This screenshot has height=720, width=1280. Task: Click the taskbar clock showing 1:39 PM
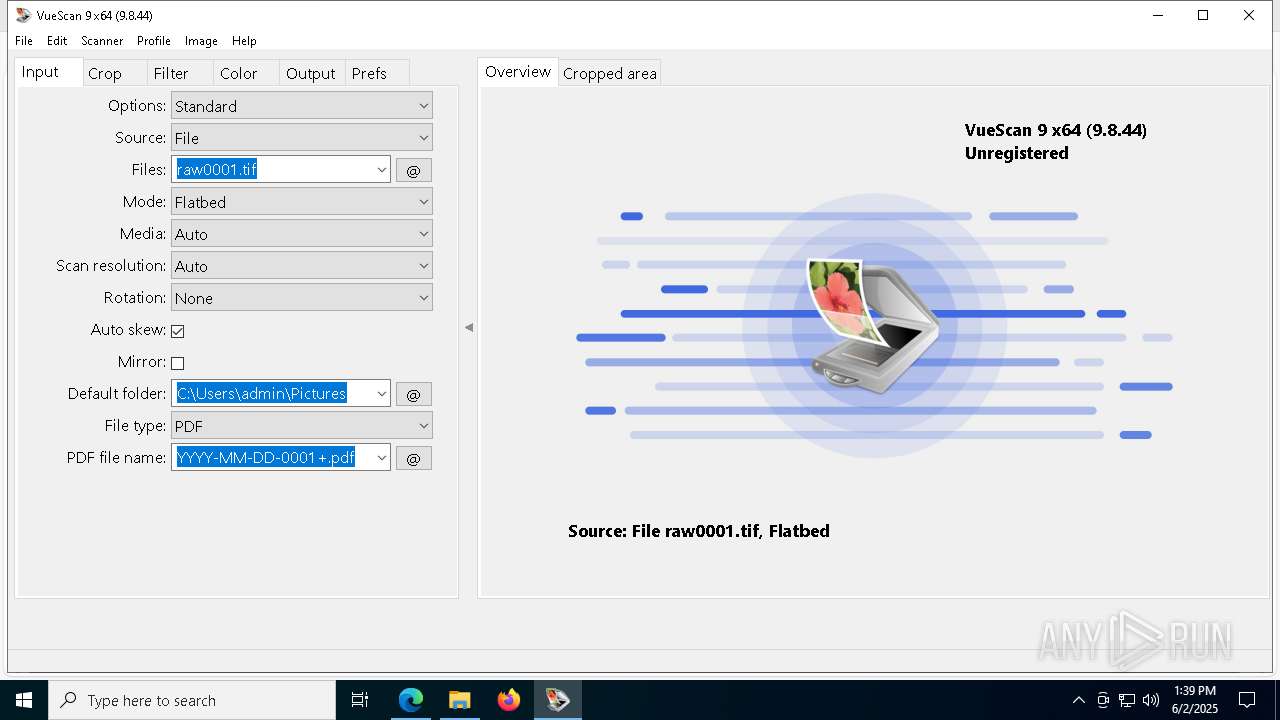point(1195,700)
